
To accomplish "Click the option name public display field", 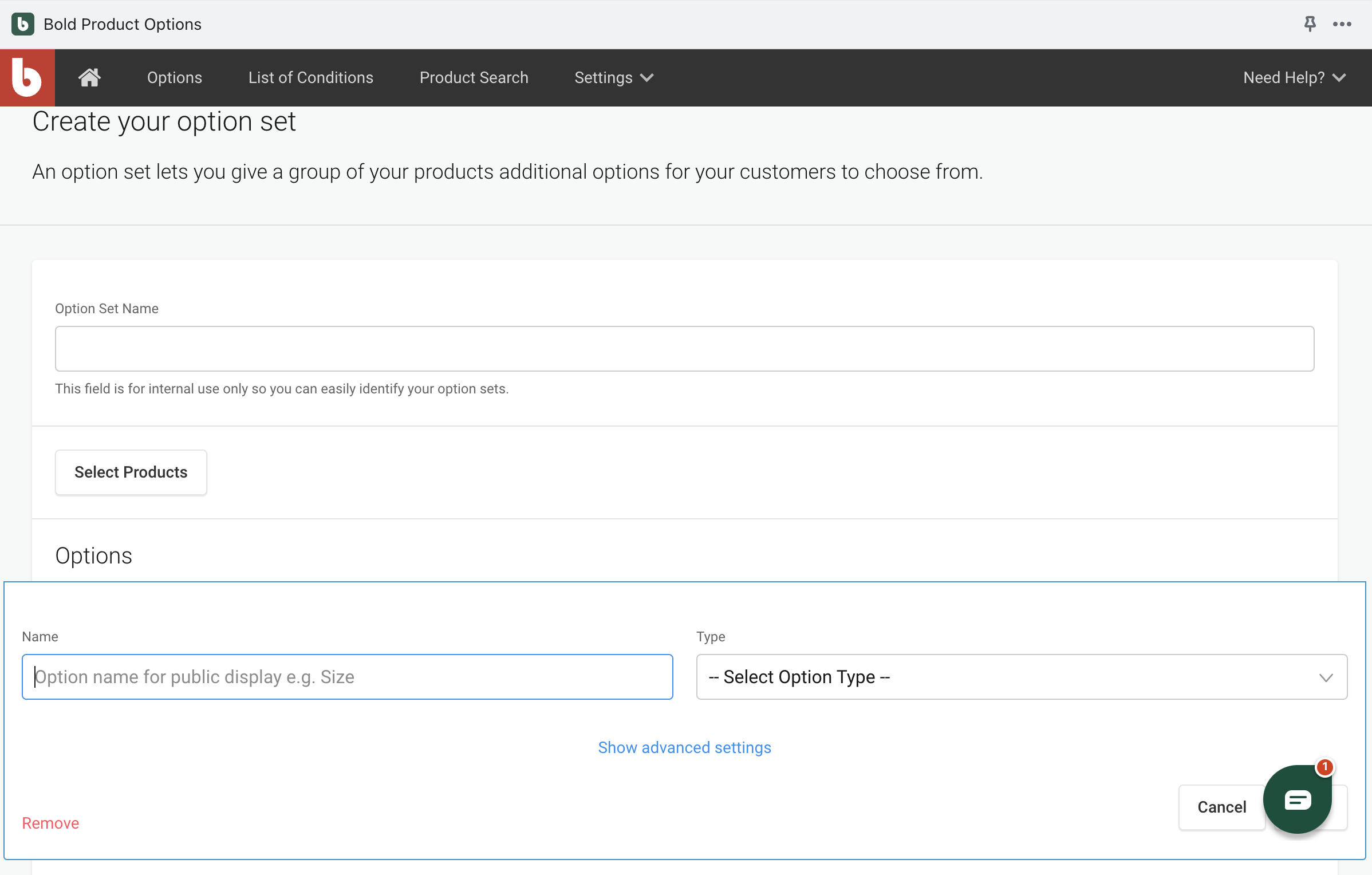I will coord(348,677).
